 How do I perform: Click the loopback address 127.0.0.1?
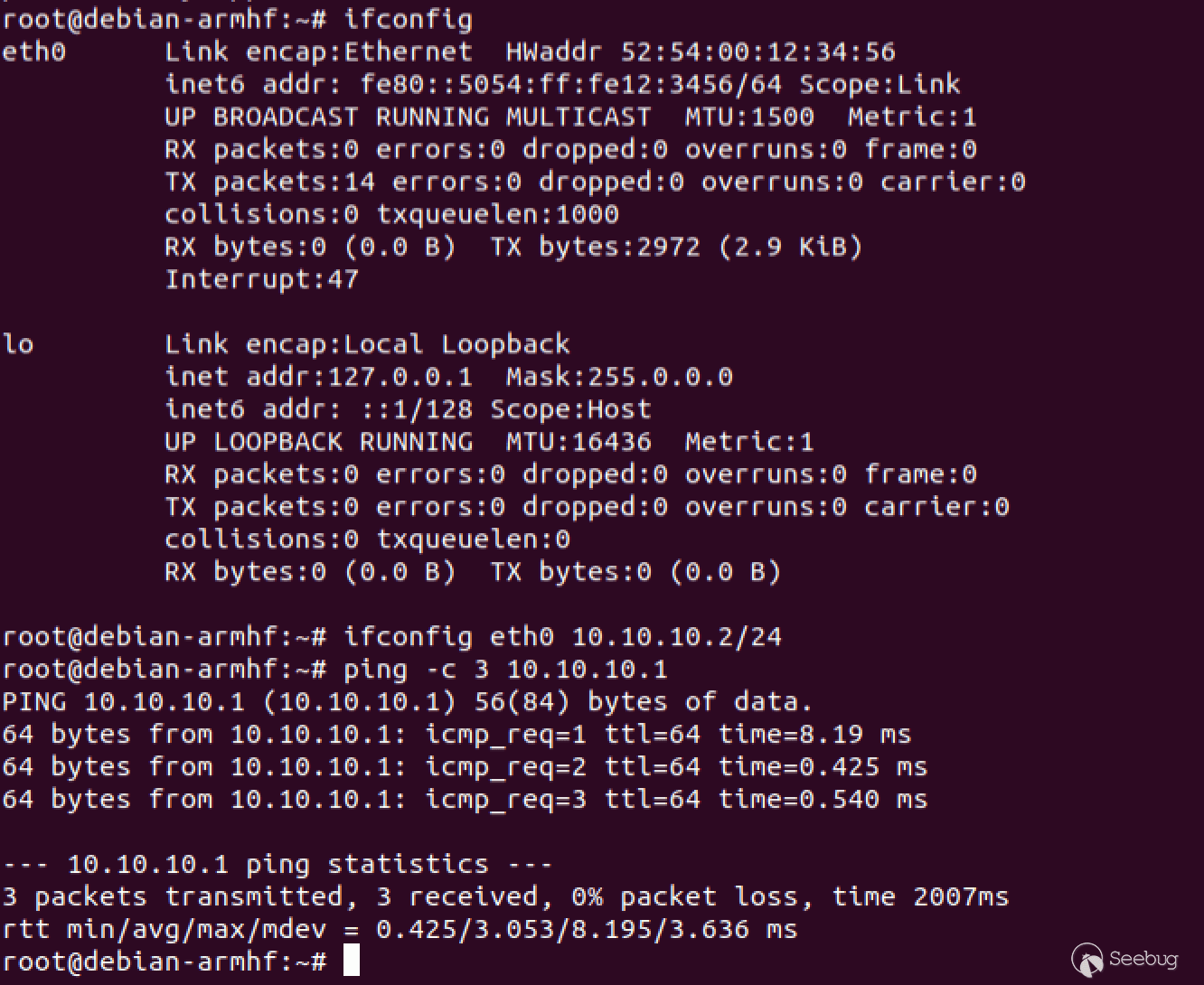coord(400,376)
